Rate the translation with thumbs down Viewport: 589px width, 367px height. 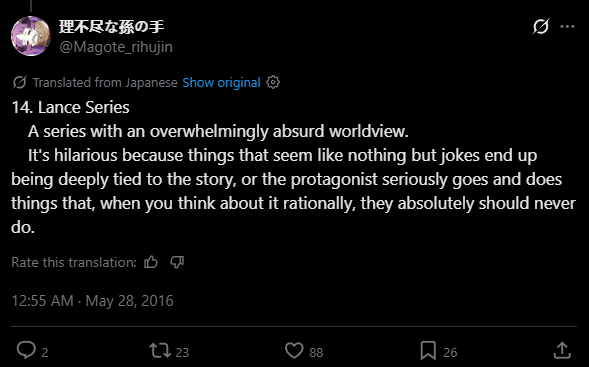pyautogui.click(x=177, y=262)
